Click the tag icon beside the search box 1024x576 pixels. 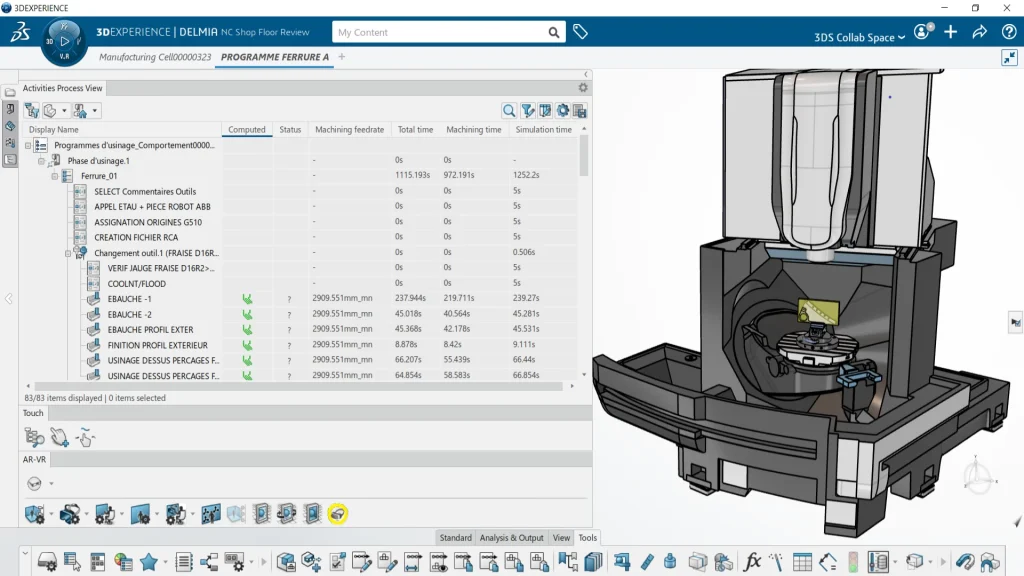coord(580,32)
